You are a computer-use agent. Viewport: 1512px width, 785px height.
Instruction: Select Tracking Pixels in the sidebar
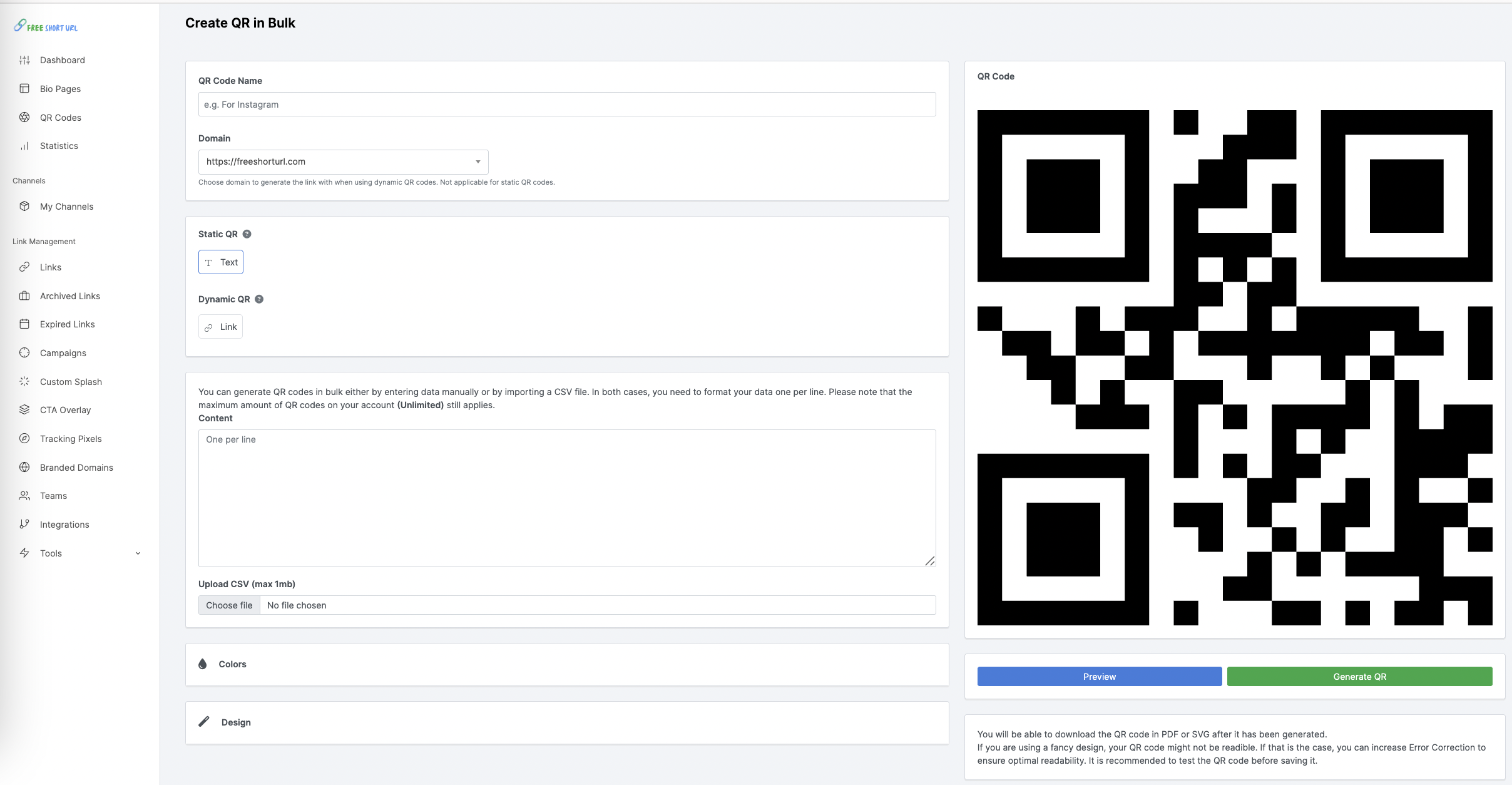(71, 438)
